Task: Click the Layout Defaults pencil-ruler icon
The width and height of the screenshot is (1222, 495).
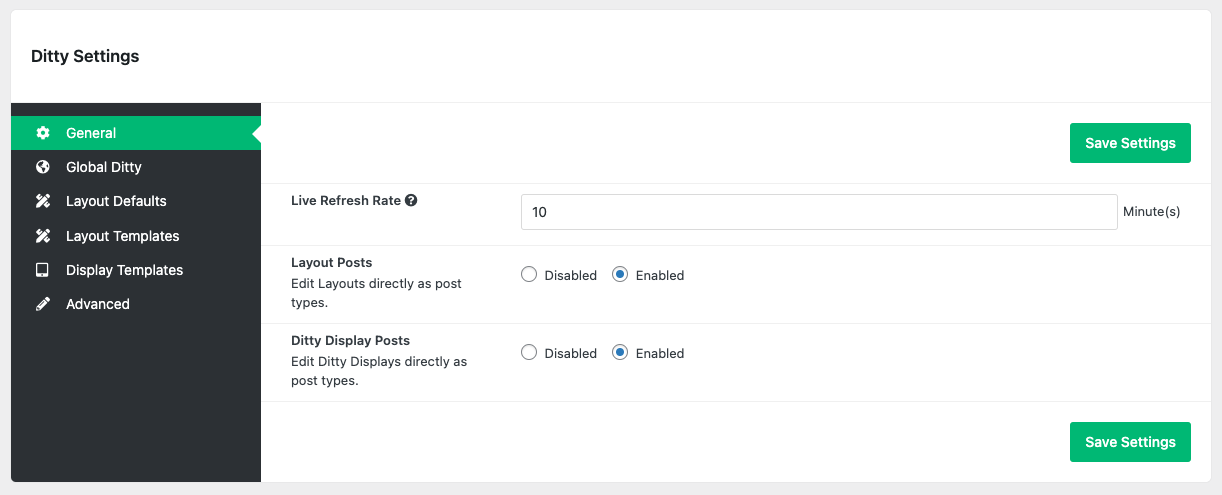Action: (x=43, y=201)
